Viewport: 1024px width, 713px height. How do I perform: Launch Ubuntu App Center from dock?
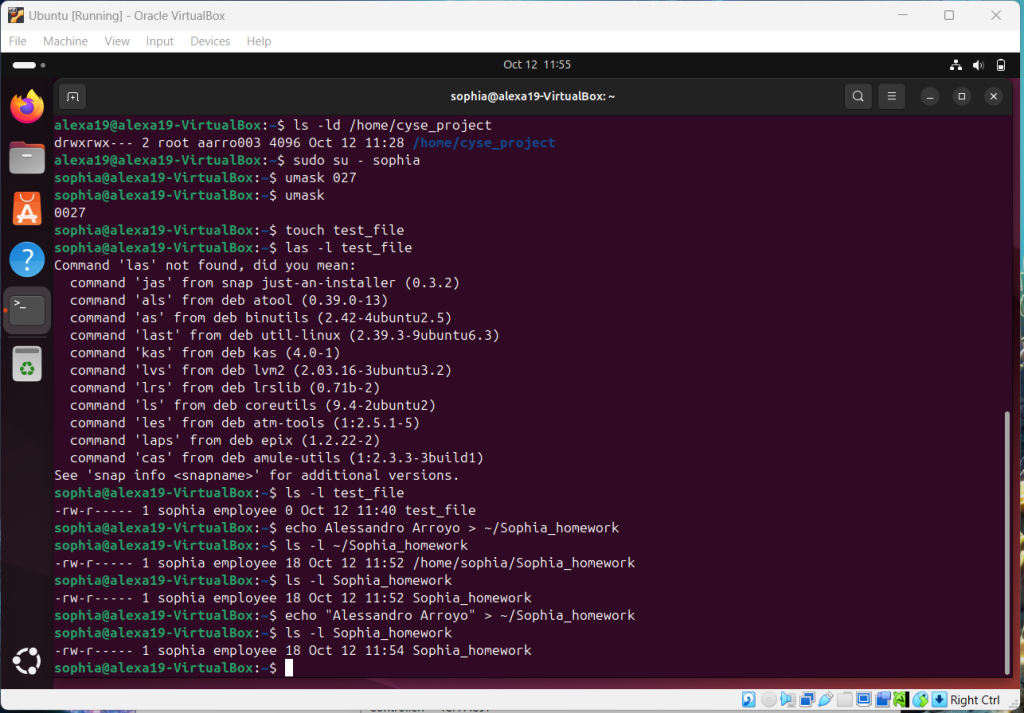tap(27, 208)
